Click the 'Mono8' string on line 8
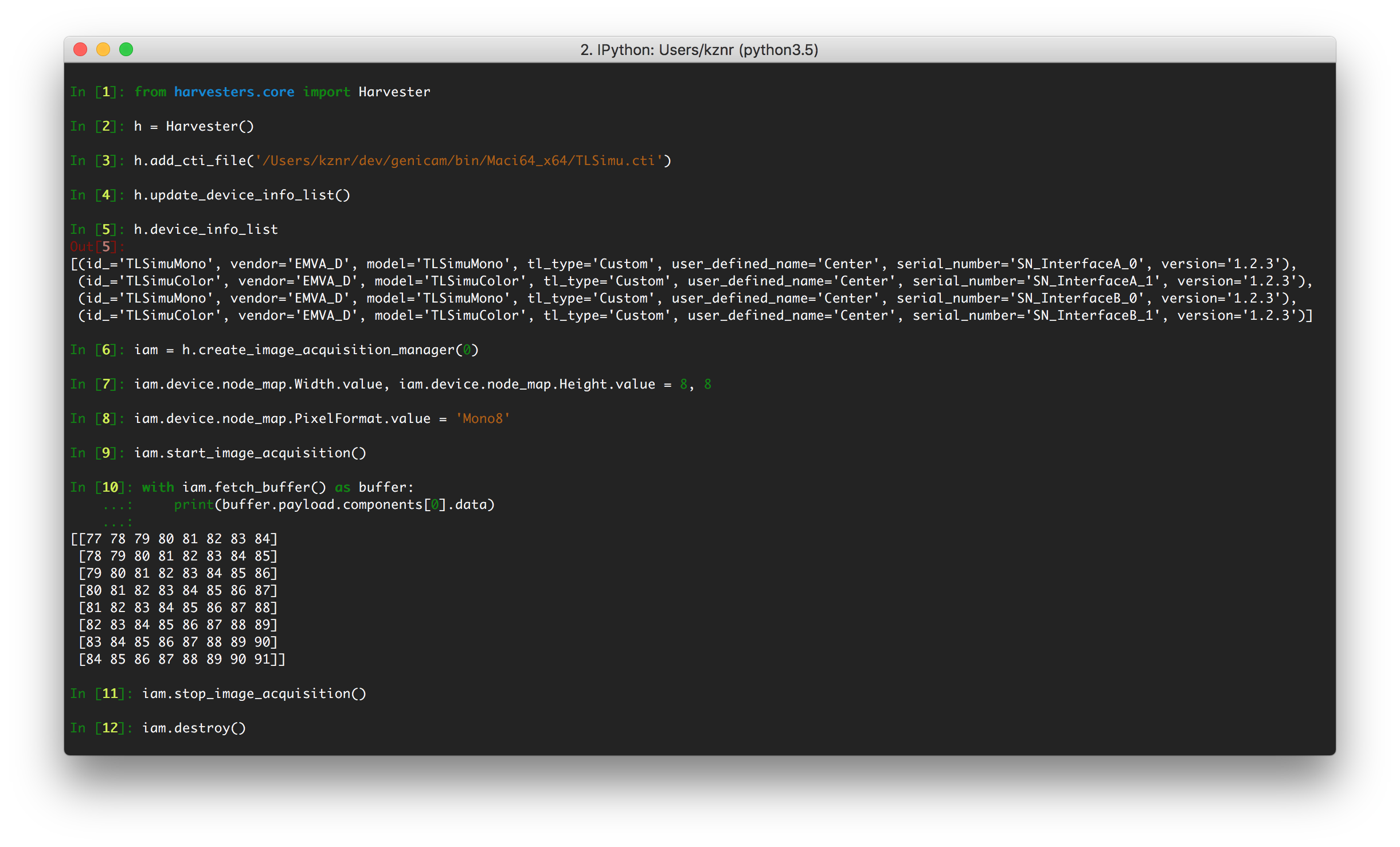Image resolution: width=1400 pixels, height=847 pixels. tap(483, 418)
